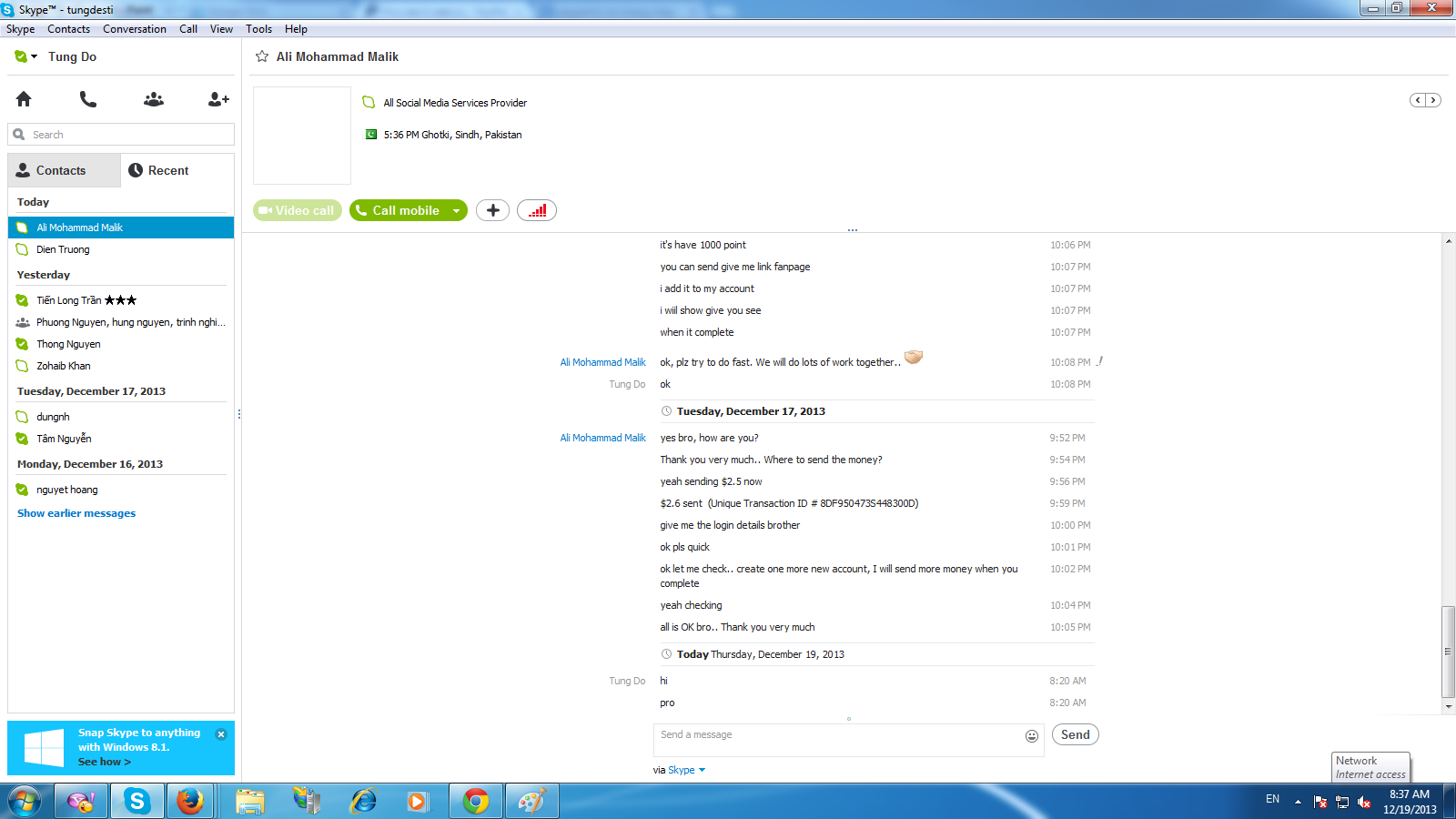Open the Conversation menu

point(135,29)
